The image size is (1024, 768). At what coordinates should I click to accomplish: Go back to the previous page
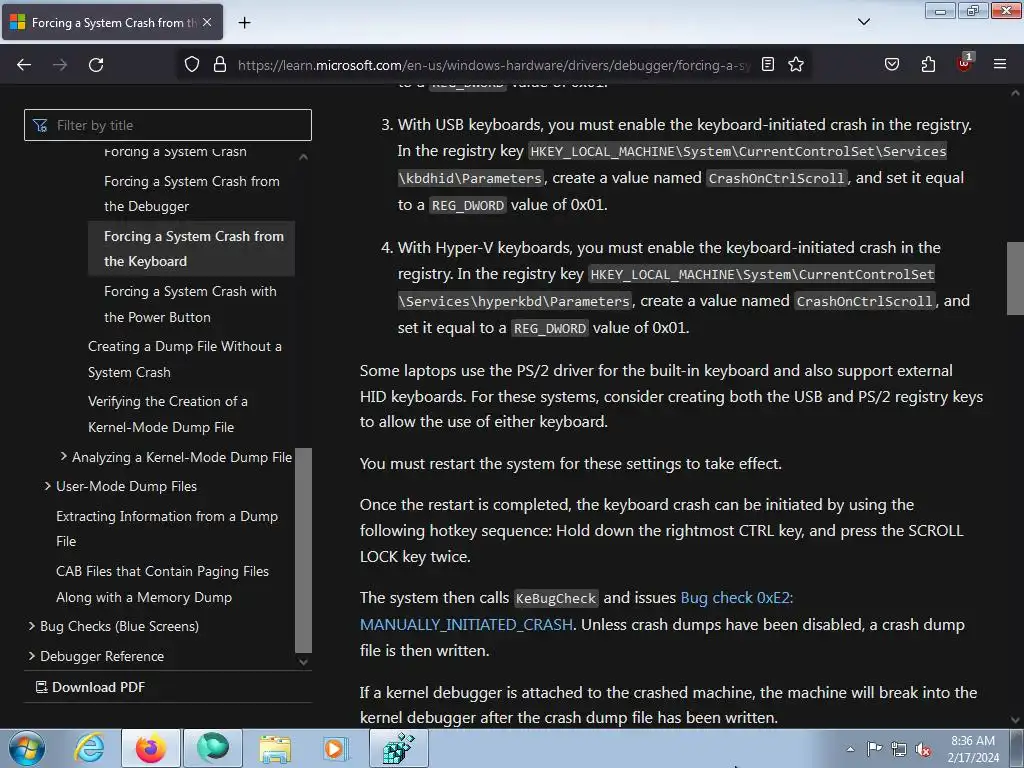point(24,65)
